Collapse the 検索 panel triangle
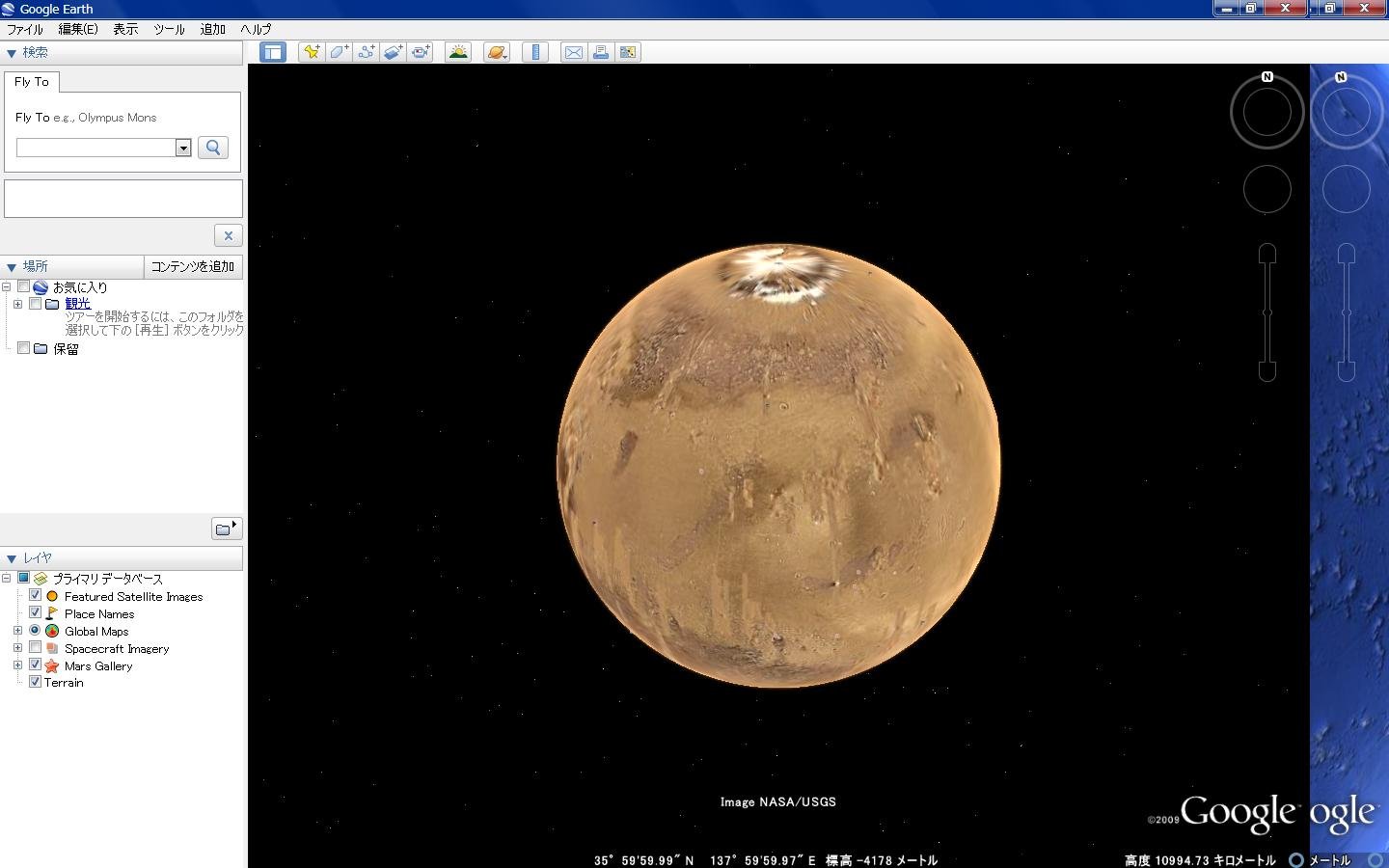 pos(12,53)
